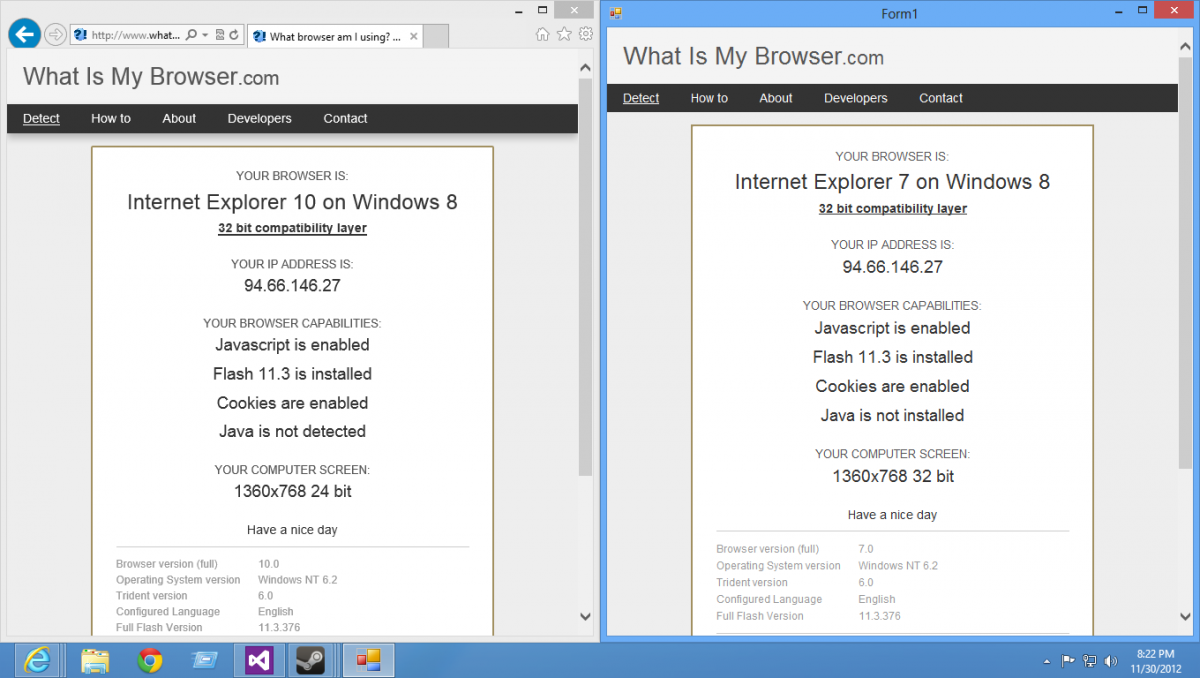Image resolution: width=1200 pixels, height=678 pixels.
Task: Focus the Internet Explorer address field URL
Action: tap(136, 35)
